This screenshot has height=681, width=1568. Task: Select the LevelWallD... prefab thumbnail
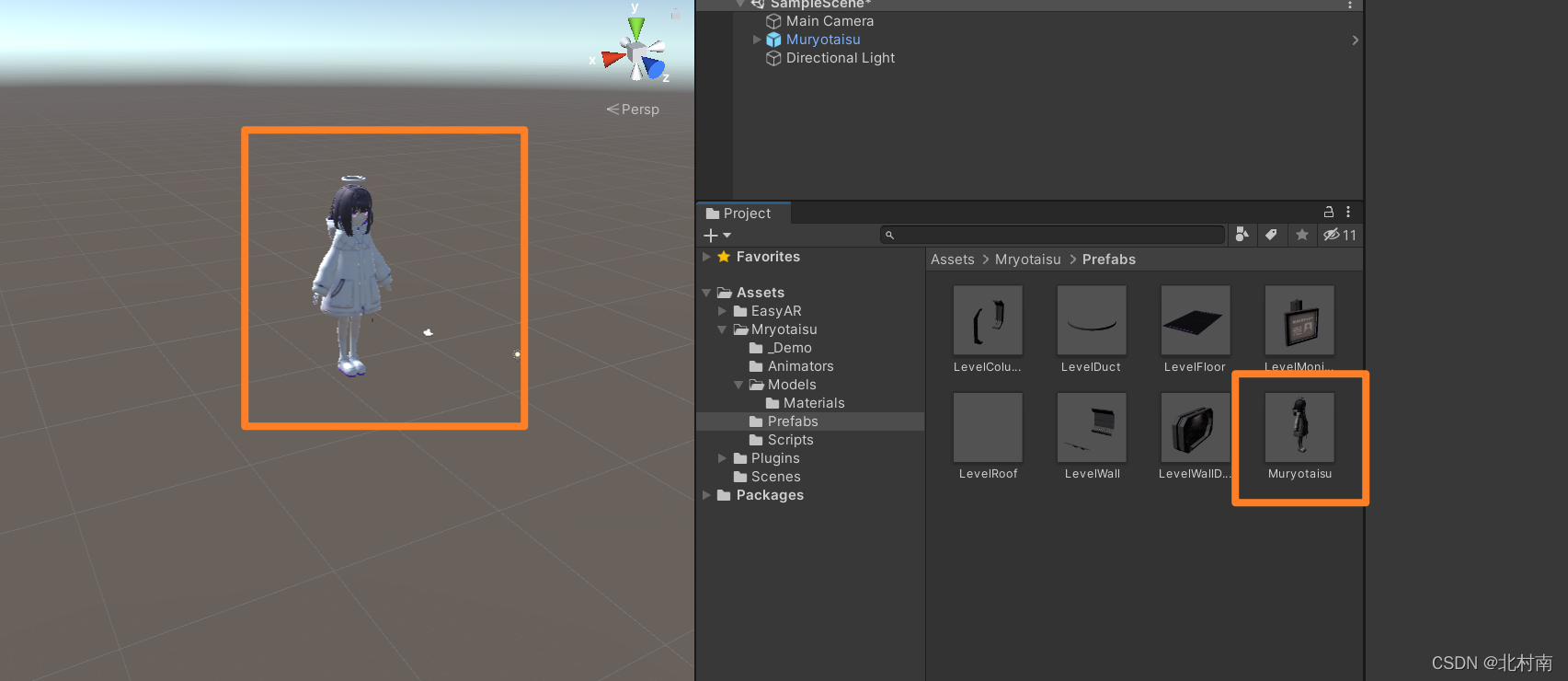(1196, 427)
